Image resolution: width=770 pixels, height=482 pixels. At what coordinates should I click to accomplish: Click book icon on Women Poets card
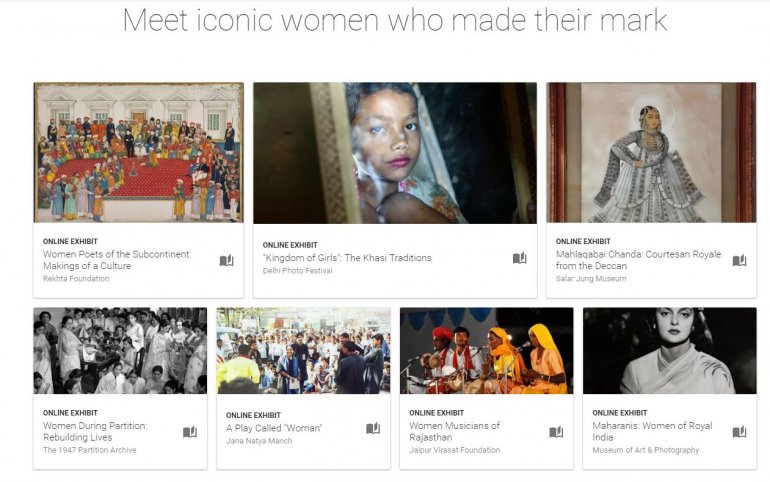226,261
